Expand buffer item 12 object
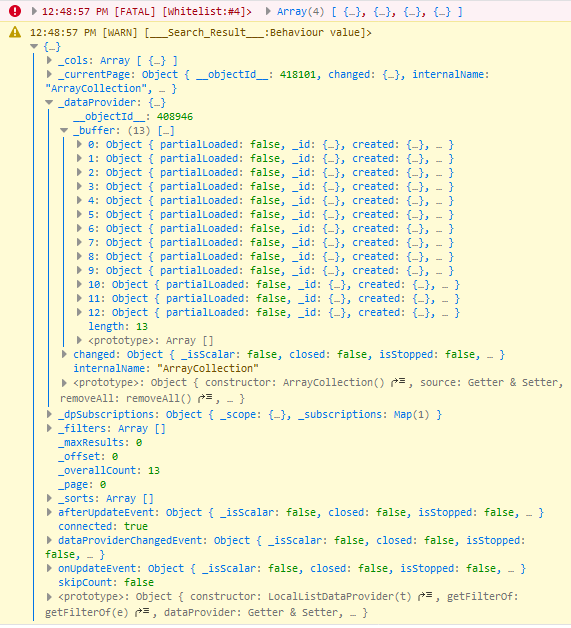This screenshot has height=628, width=571. [x=79, y=312]
